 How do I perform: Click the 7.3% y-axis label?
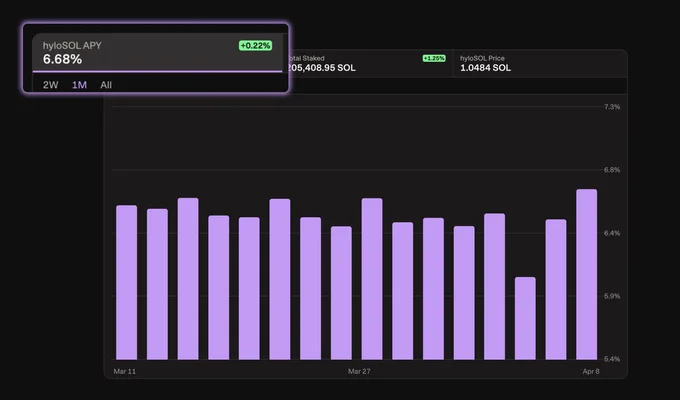(612, 107)
